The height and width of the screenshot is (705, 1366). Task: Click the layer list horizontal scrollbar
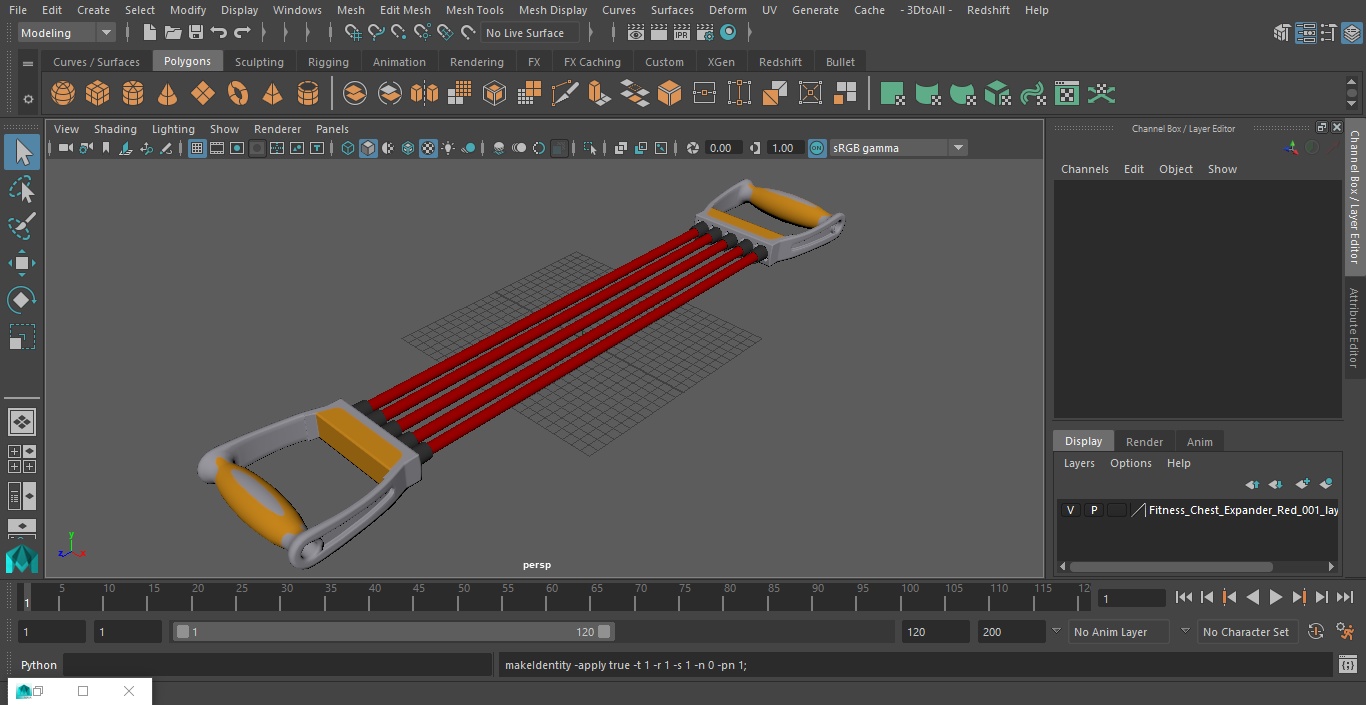pos(1171,566)
